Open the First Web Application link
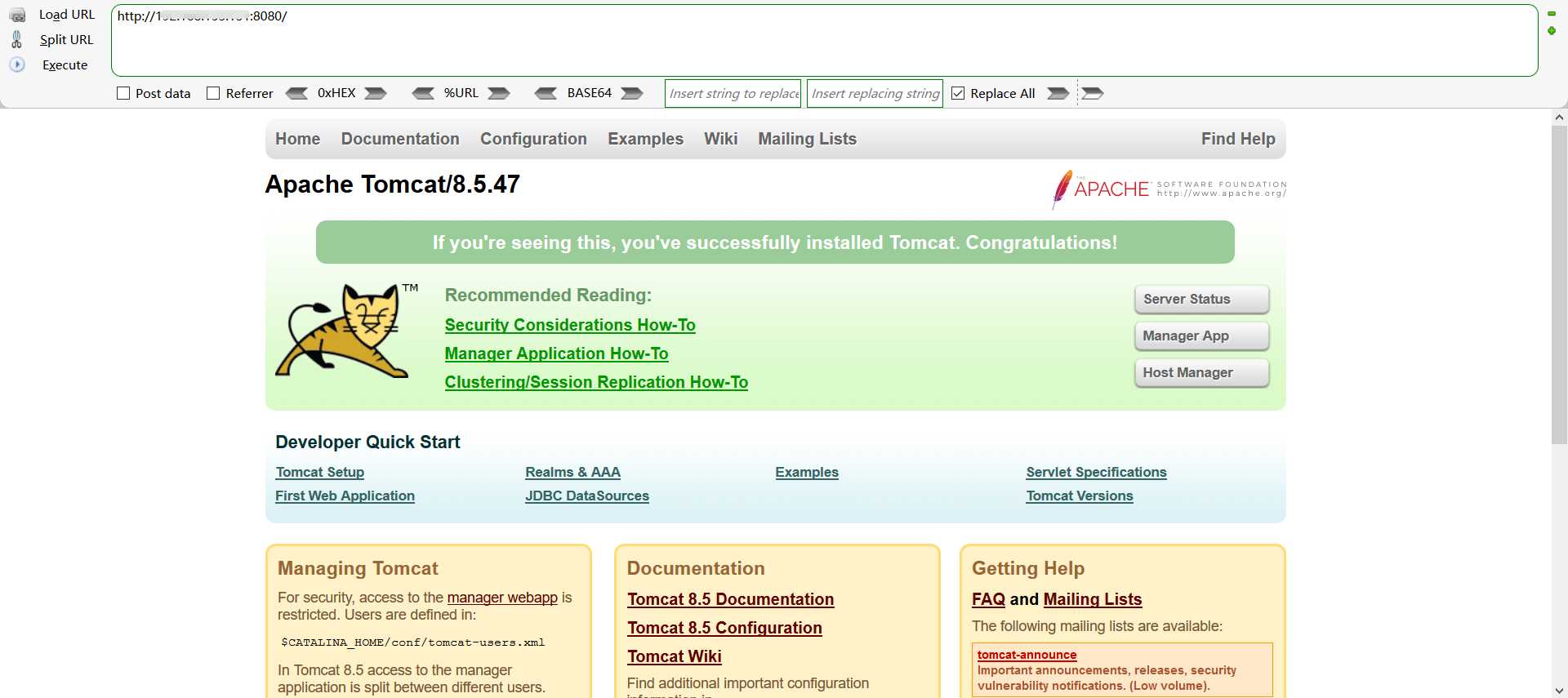Viewport: 1568px width, 698px height. [345, 496]
